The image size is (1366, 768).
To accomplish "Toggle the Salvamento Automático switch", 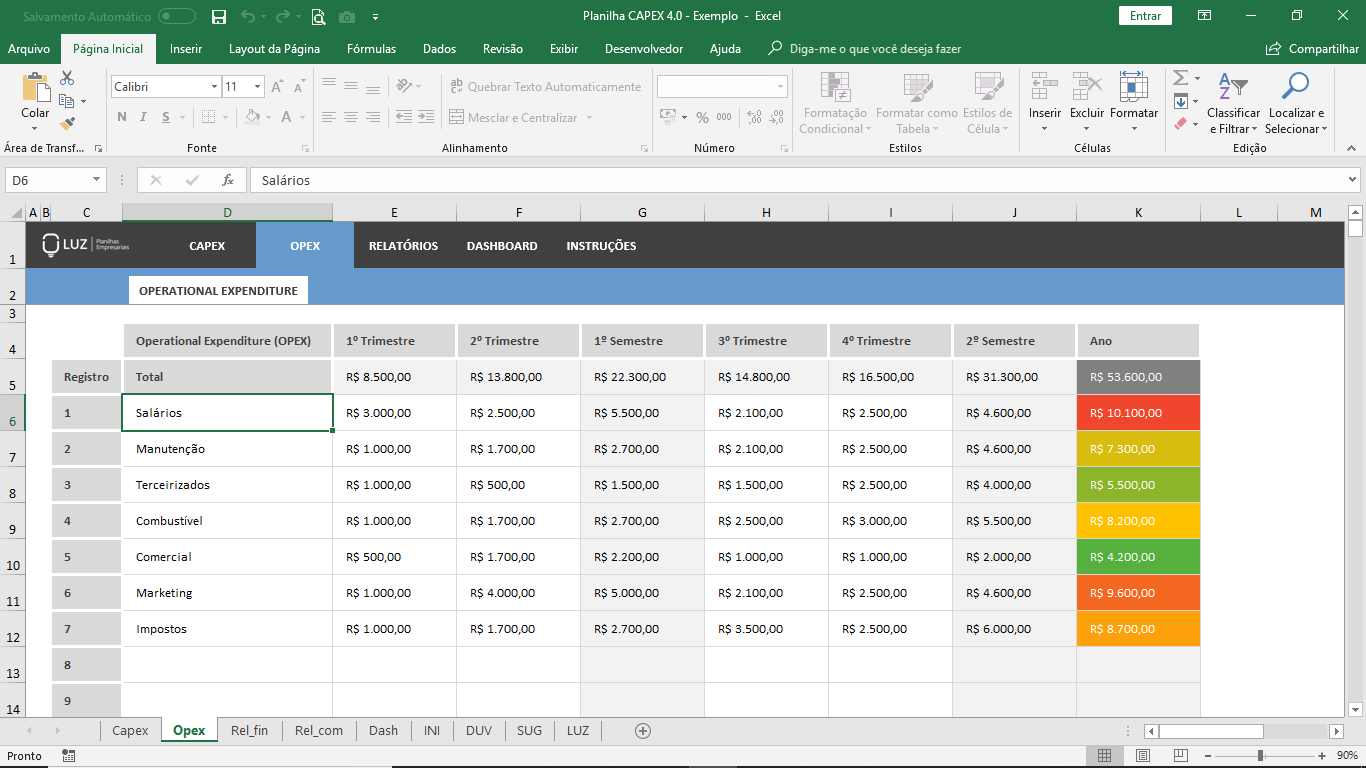I will pyautogui.click(x=177, y=16).
